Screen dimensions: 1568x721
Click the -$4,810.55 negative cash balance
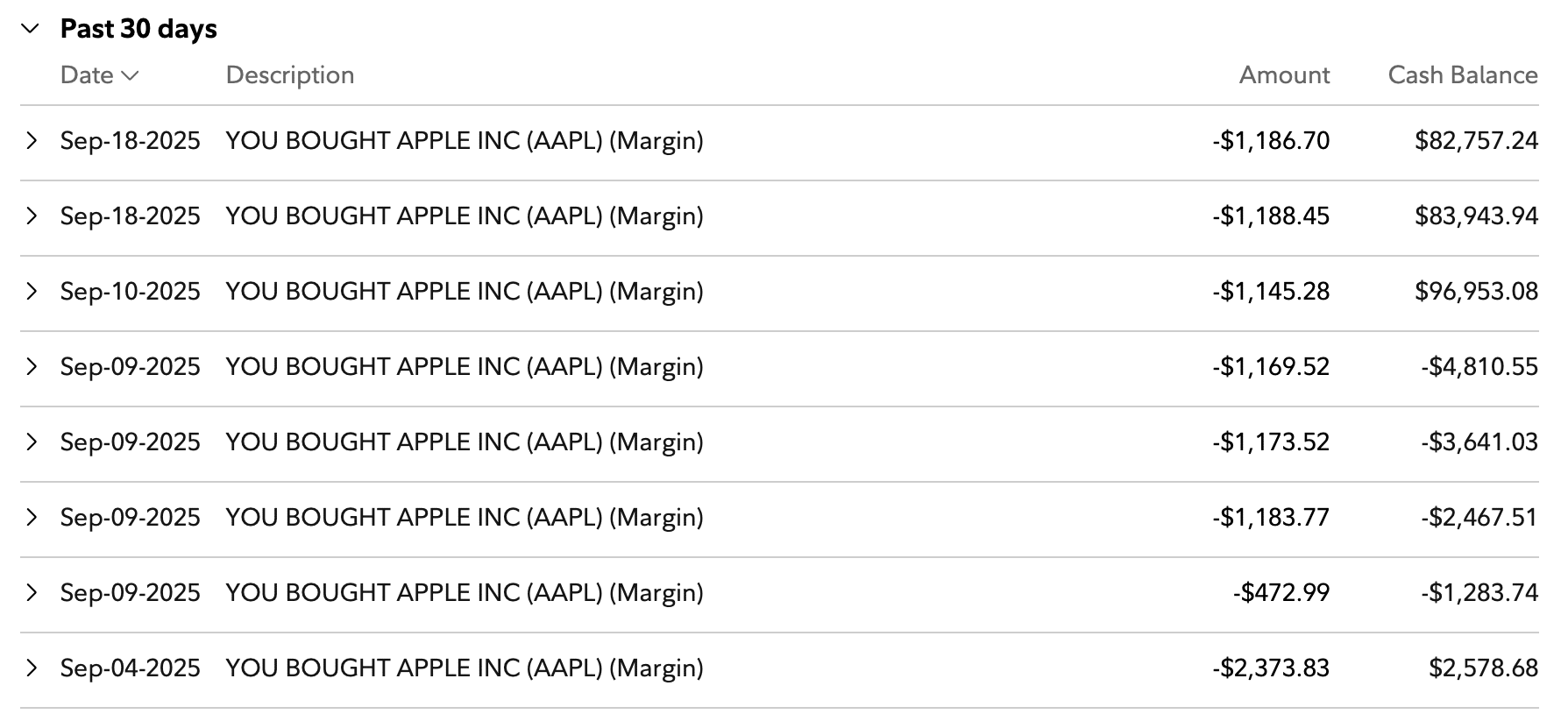(x=1479, y=367)
